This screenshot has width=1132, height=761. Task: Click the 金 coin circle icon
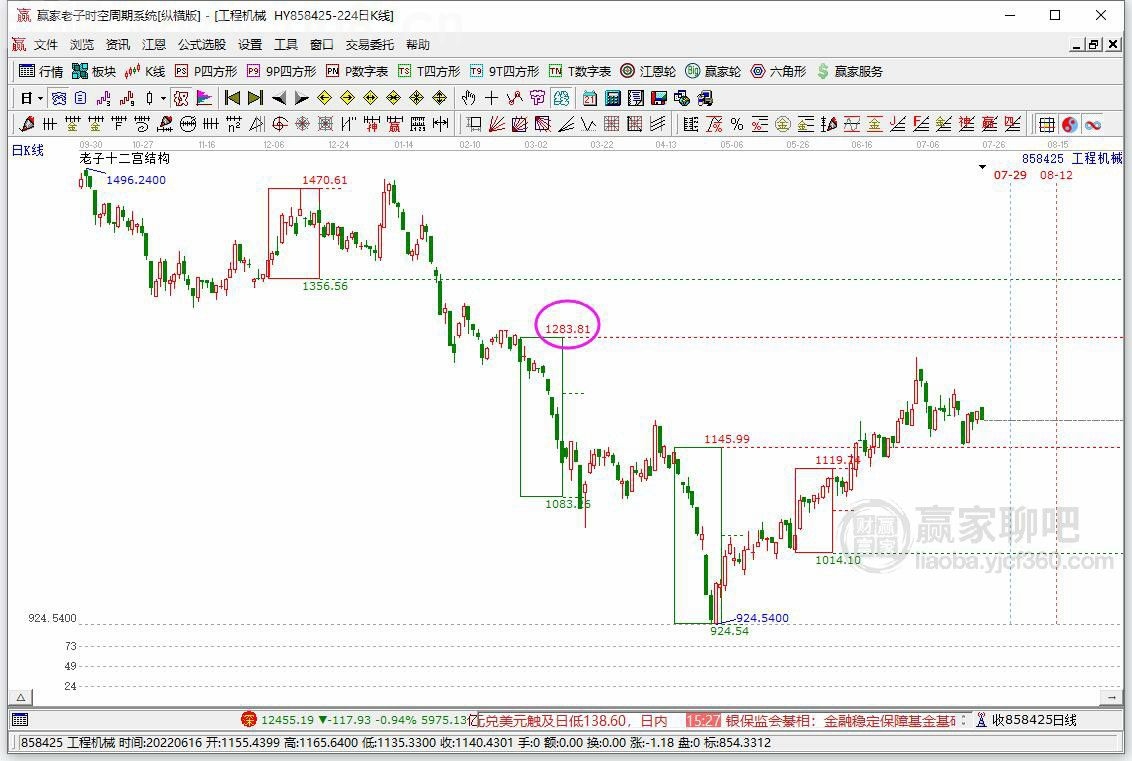(x=783, y=124)
